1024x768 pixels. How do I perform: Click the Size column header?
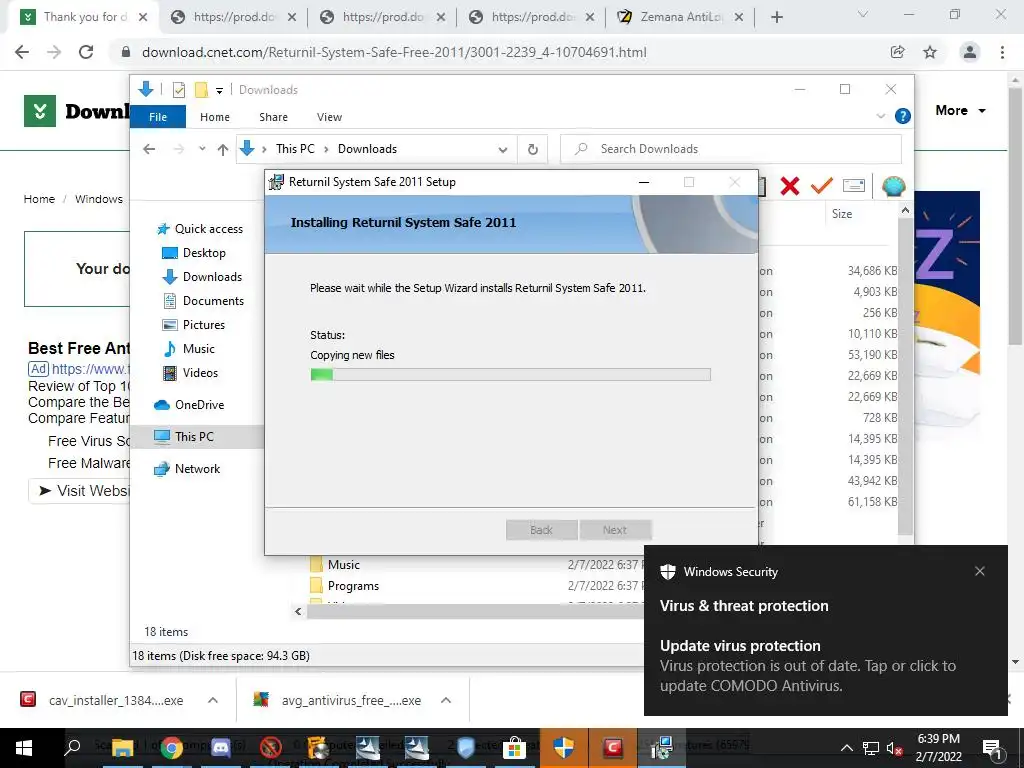(x=842, y=214)
